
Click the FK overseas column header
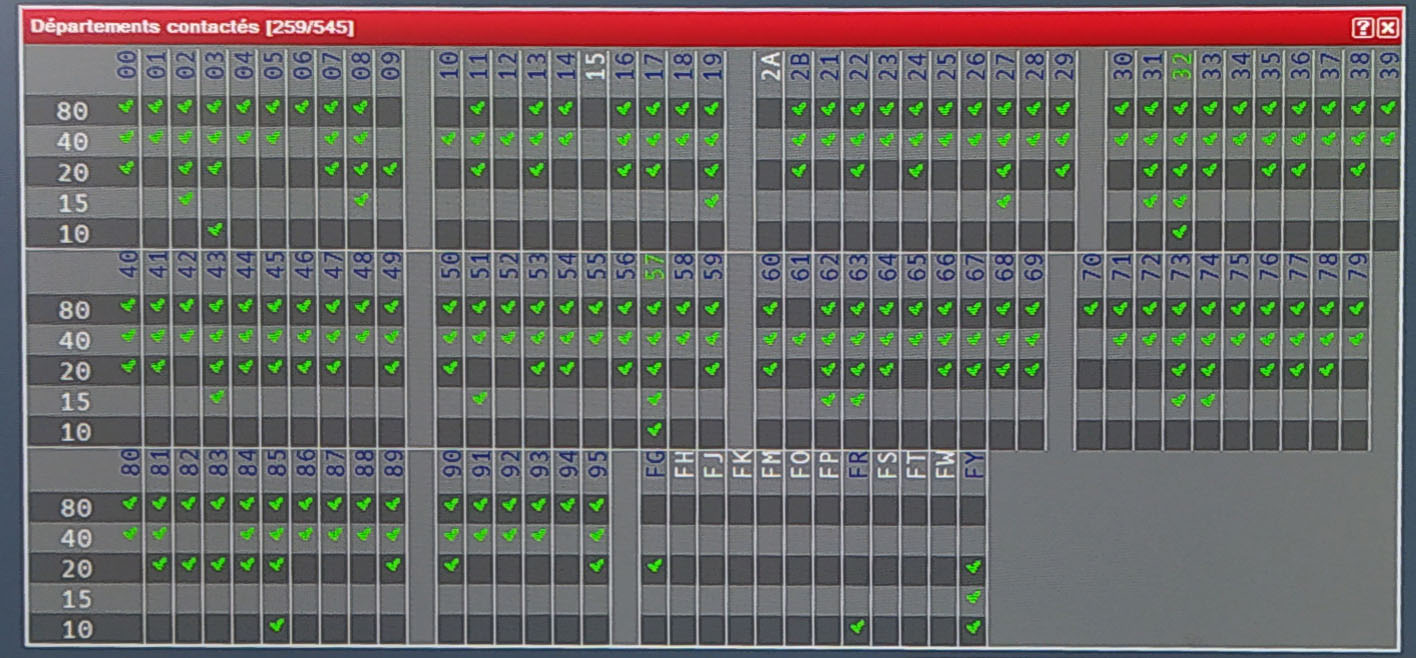742,466
